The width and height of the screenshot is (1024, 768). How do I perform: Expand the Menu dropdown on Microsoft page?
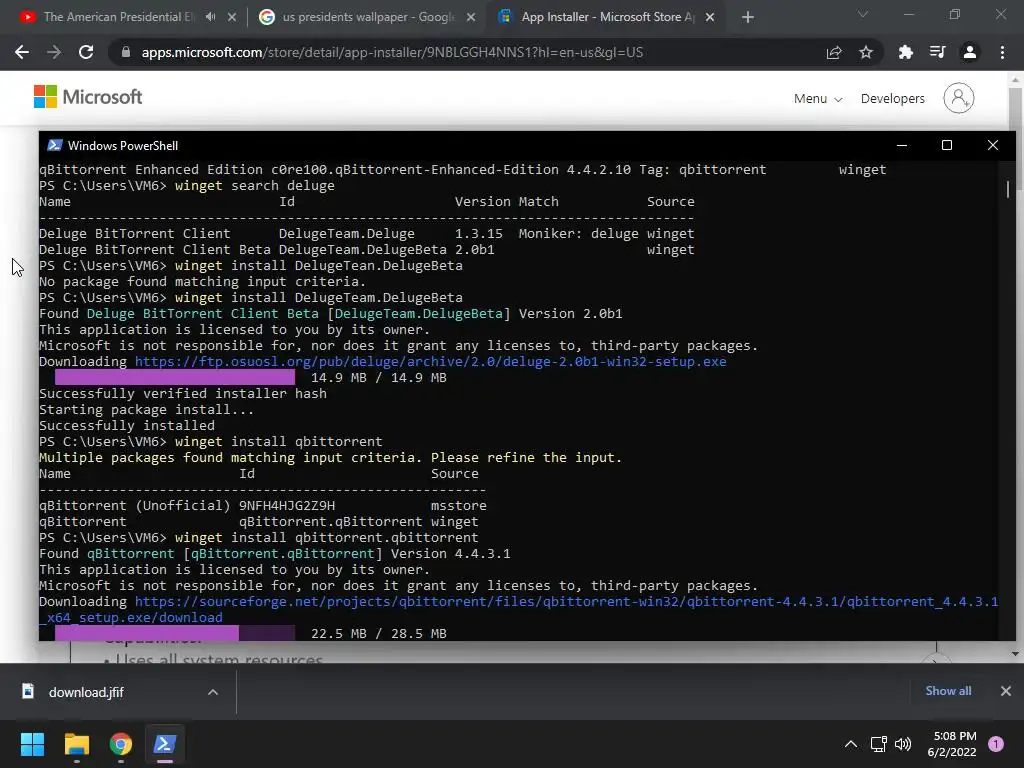coord(818,99)
